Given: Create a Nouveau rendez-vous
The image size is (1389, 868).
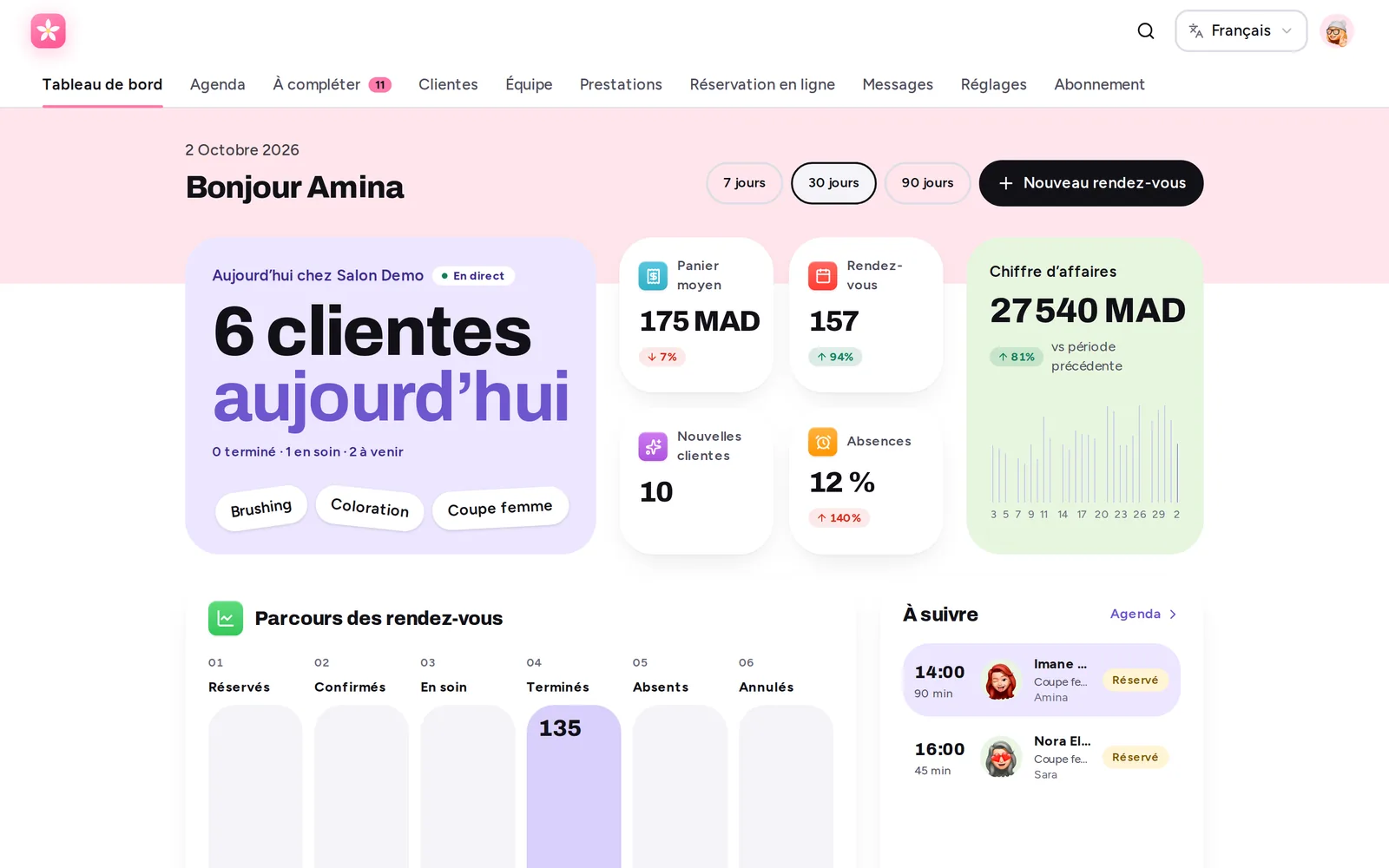Looking at the screenshot, I should coord(1091,183).
